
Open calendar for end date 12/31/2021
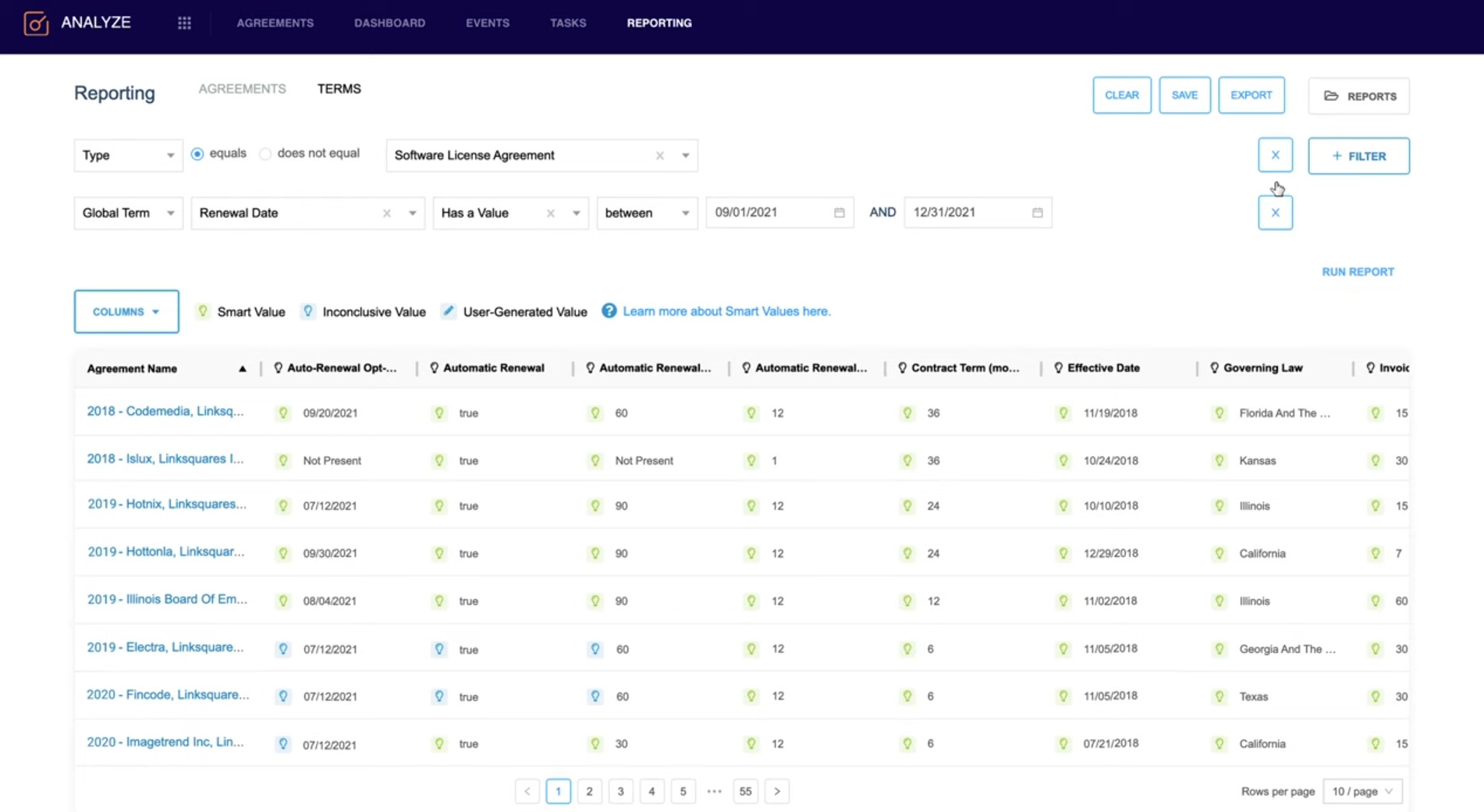1037,212
